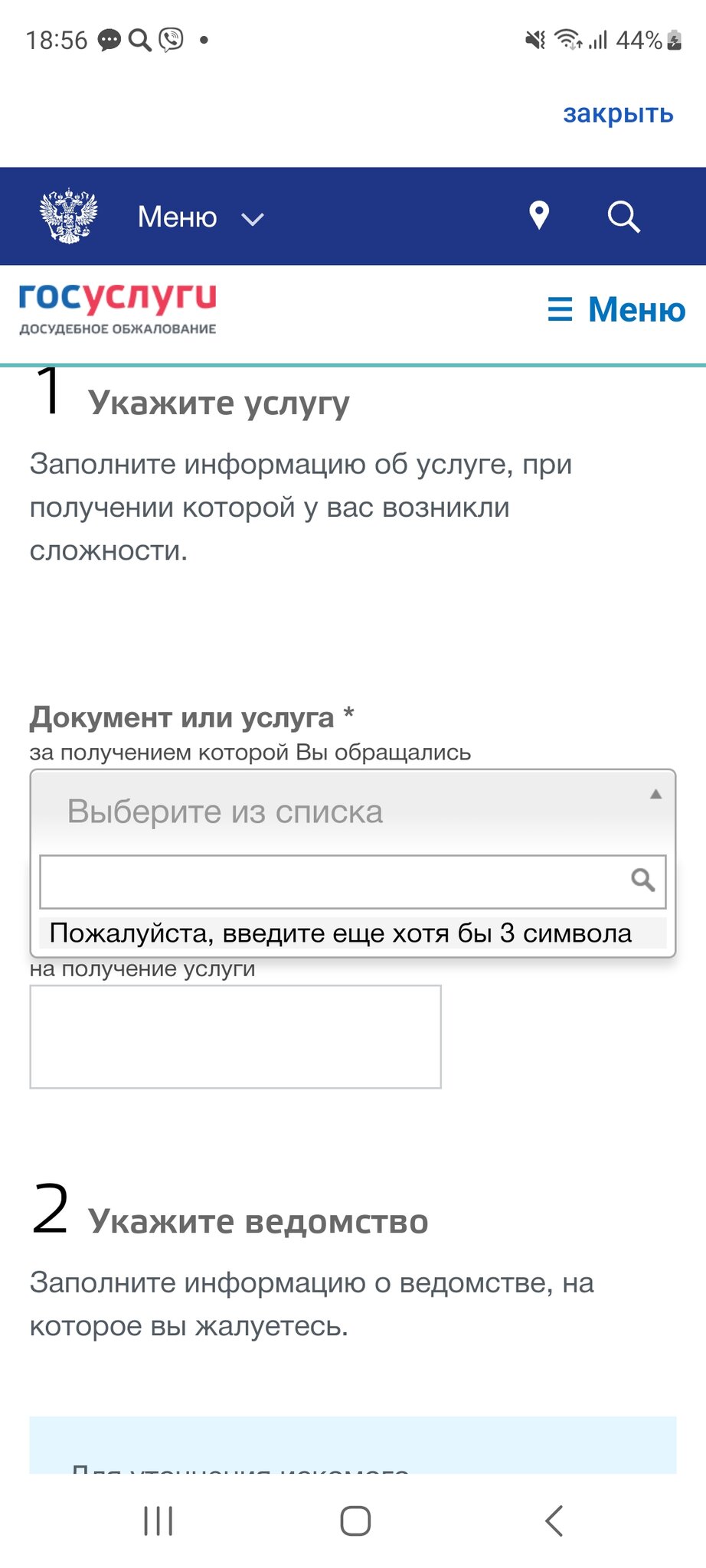Tap Android recent apps button
This screenshot has height=1568, width=706.
click(159, 1521)
